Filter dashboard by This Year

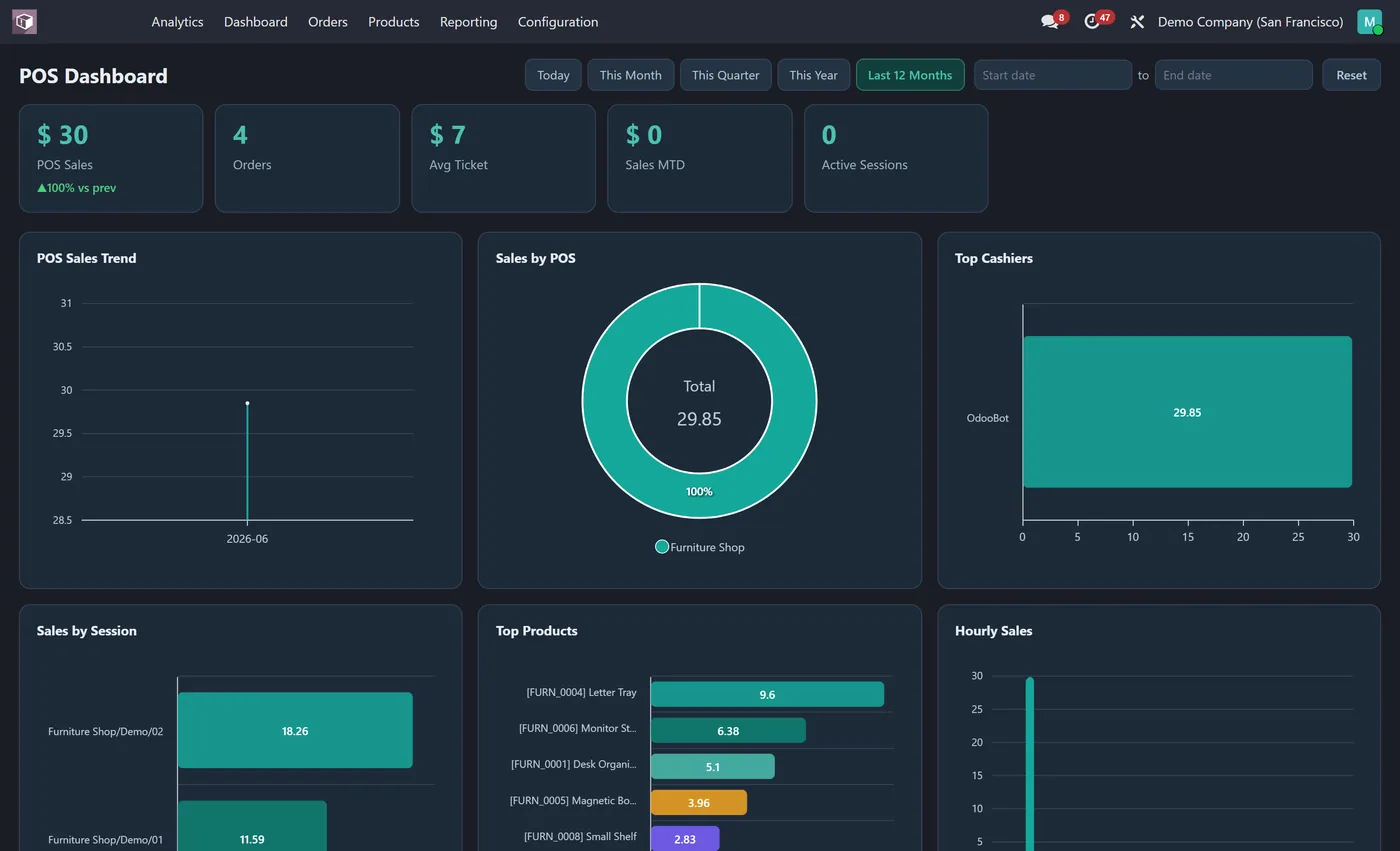coord(813,75)
